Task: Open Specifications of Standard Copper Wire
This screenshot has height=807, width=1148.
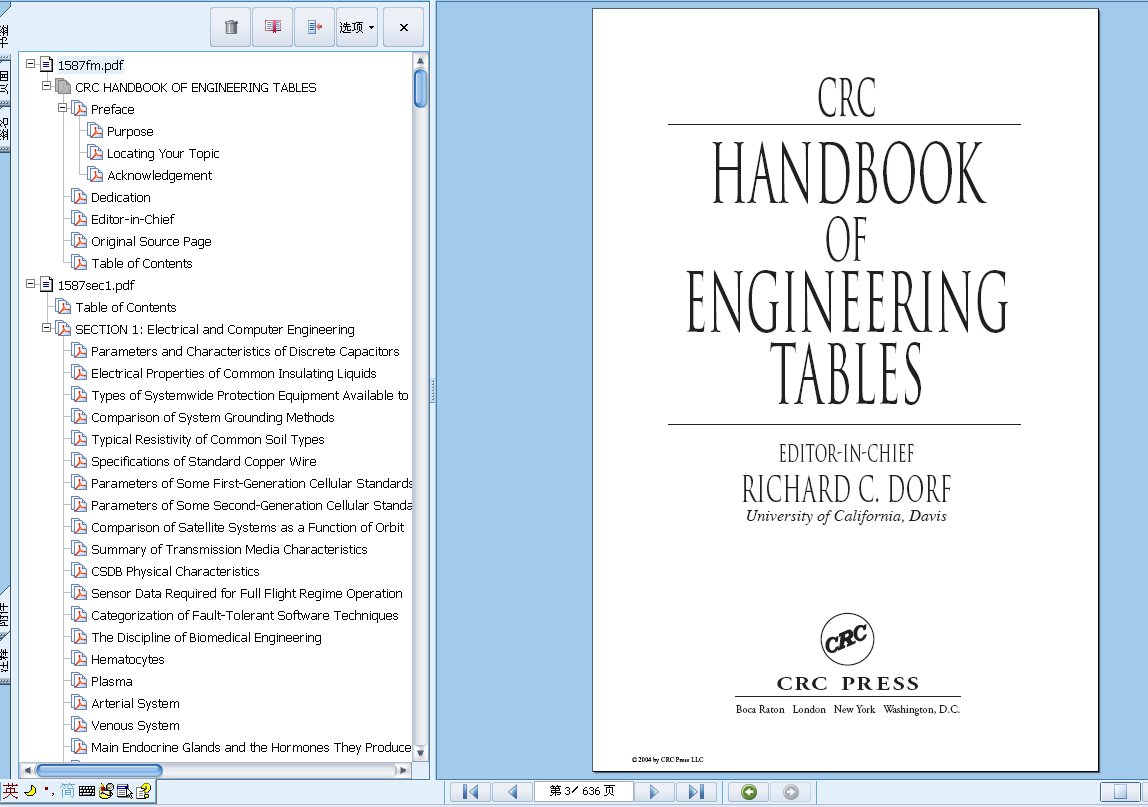Action: tap(204, 461)
